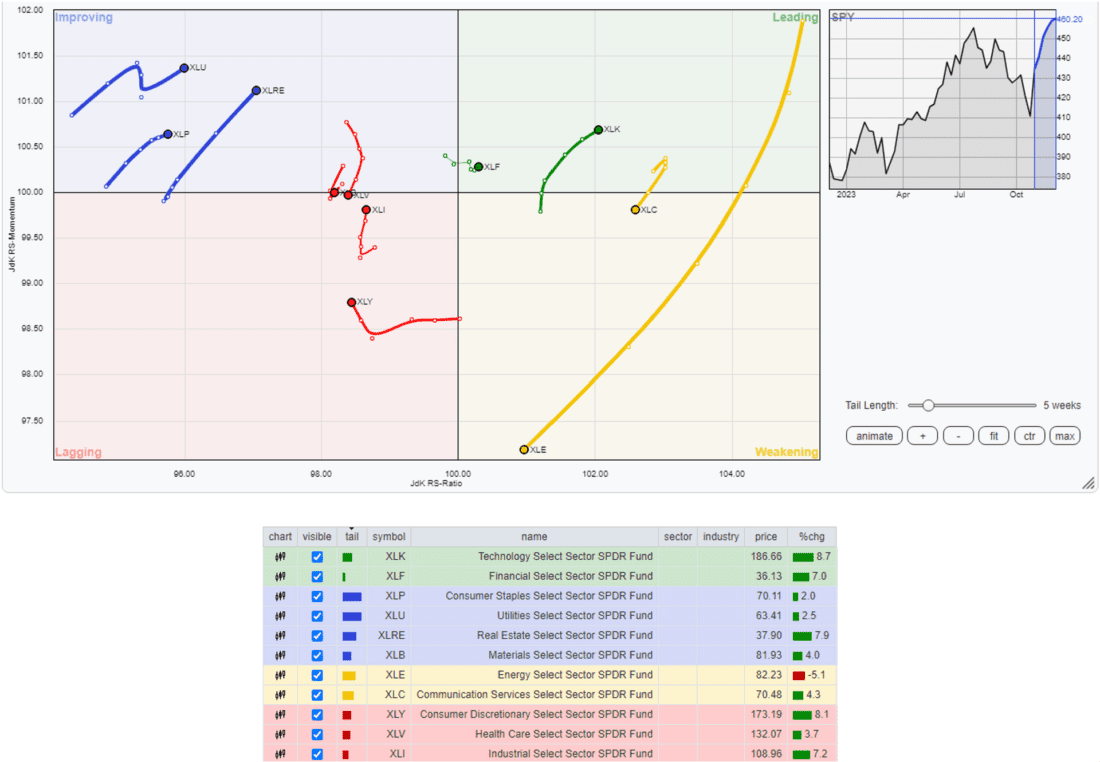This screenshot has width=1100, height=762.
Task: Click the fit button
Action: 993,436
